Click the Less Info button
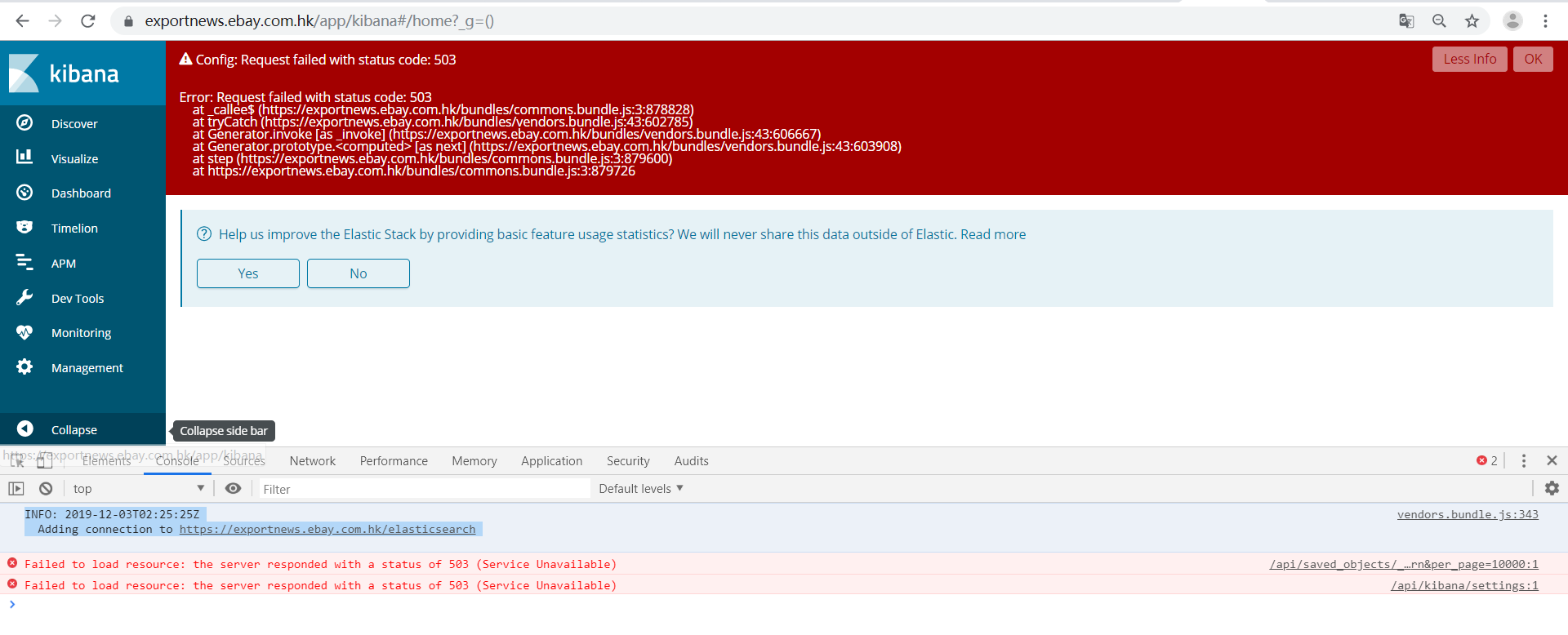1568x635 pixels. (x=1470, y=59)
